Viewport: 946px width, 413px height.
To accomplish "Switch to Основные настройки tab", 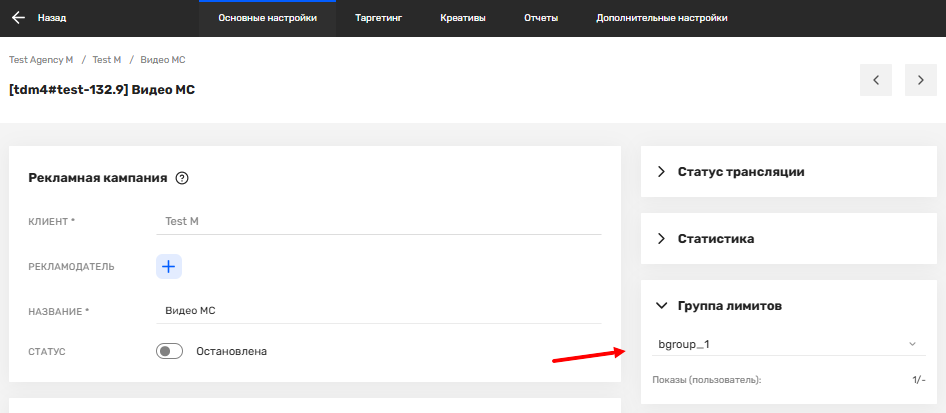I will coord(267,18).
